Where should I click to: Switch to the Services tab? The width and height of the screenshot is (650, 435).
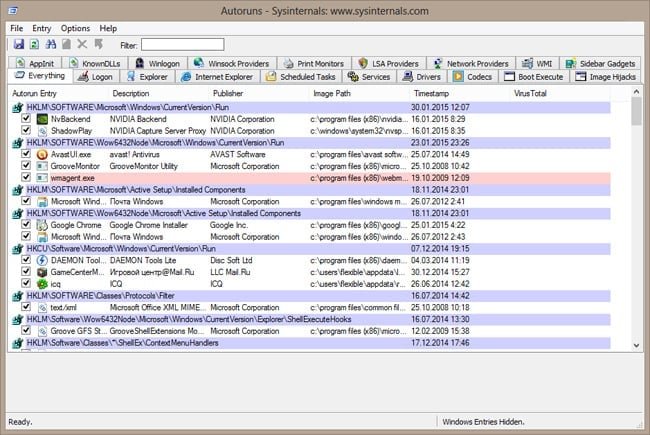pos(370,77)
